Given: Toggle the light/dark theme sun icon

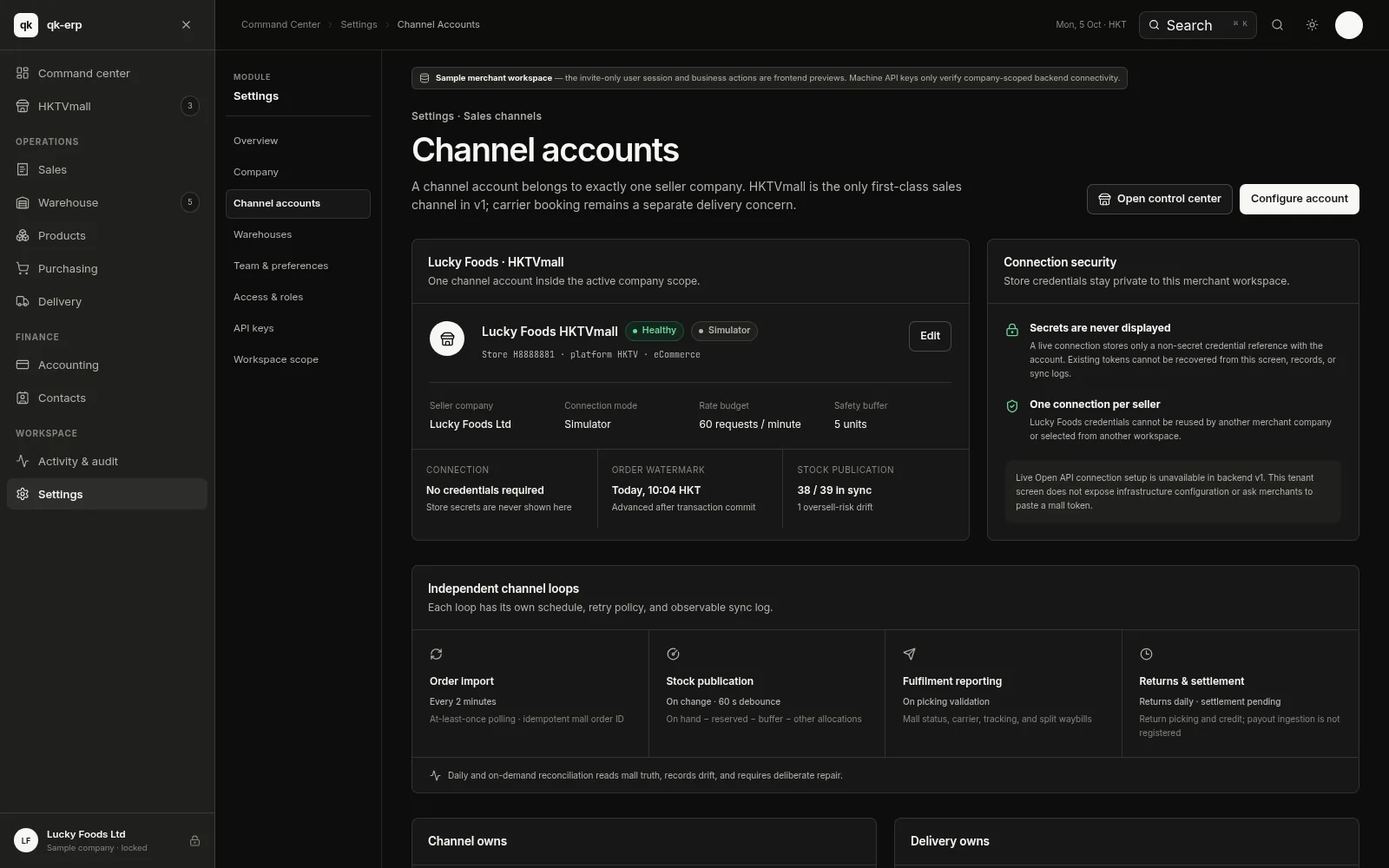Looking at the screenshot, I should 1312,25.
